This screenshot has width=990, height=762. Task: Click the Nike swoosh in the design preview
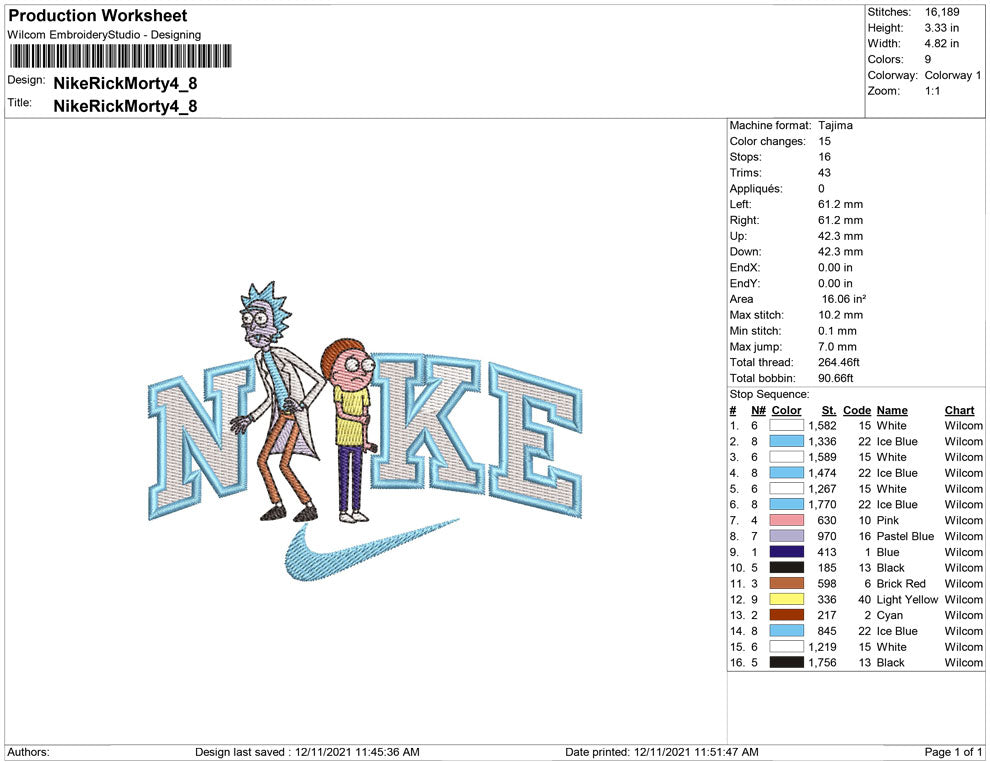click(371, 549)
